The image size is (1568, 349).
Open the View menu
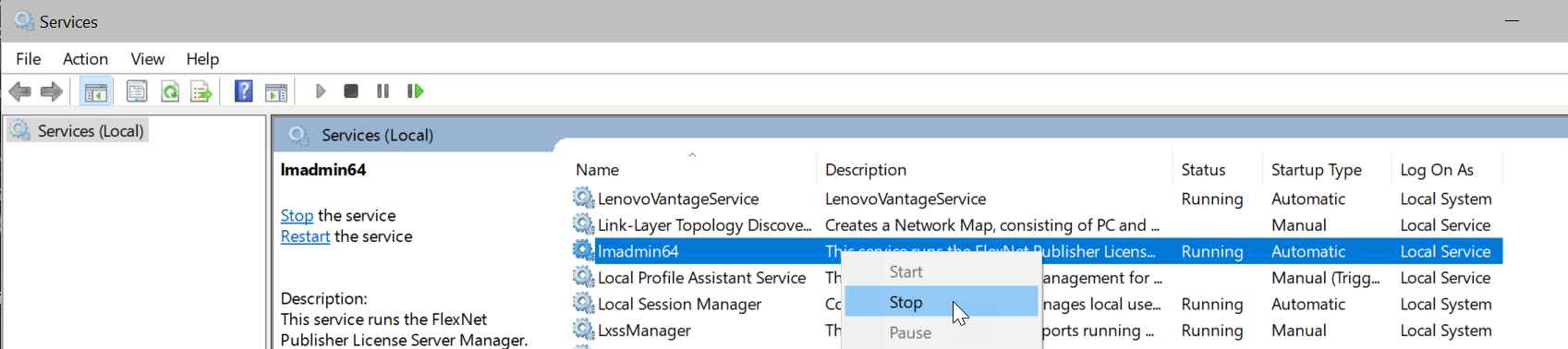coord(147,59)
